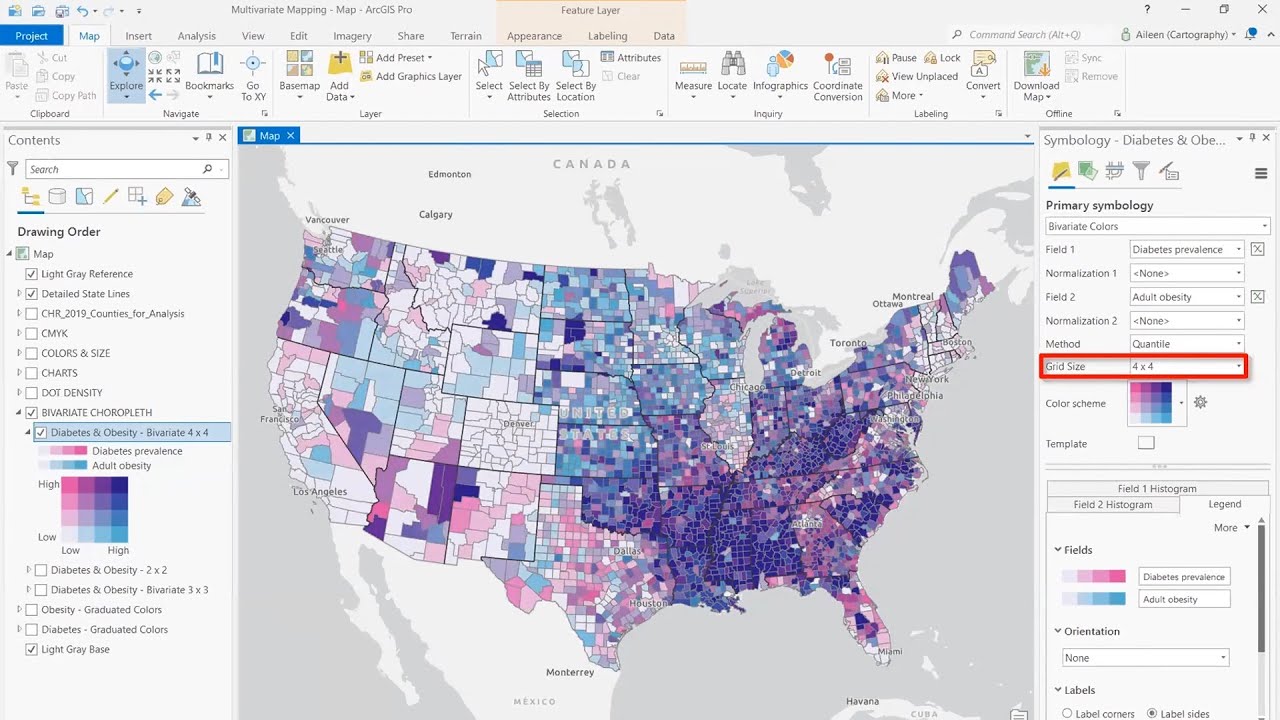Screen dimensions: 1280x720
Task: Uncheck the Detailed State Lines layer
Action: pos(32,294)
